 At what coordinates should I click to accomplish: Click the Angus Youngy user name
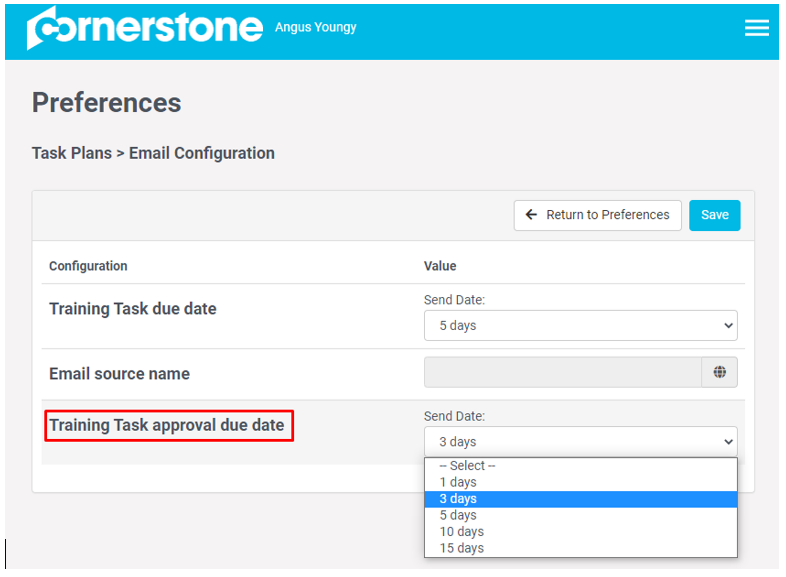315,27
